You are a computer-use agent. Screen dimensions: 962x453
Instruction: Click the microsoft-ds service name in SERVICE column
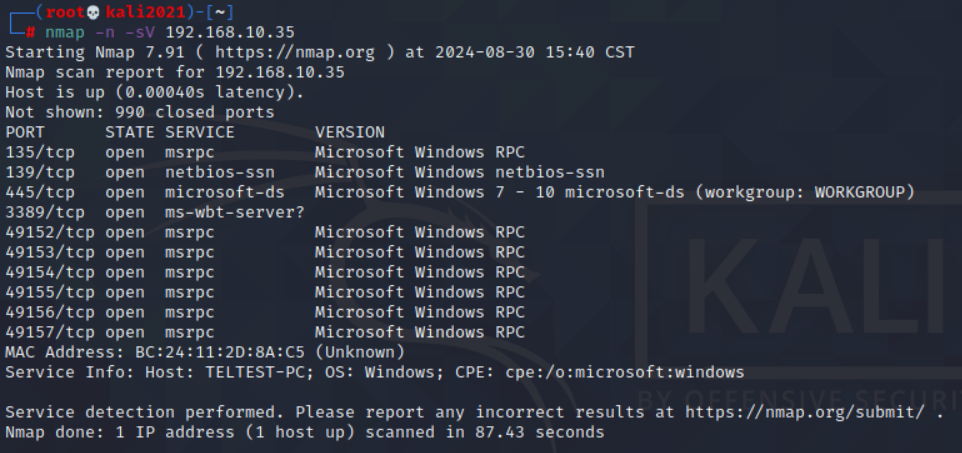(225, 192)
